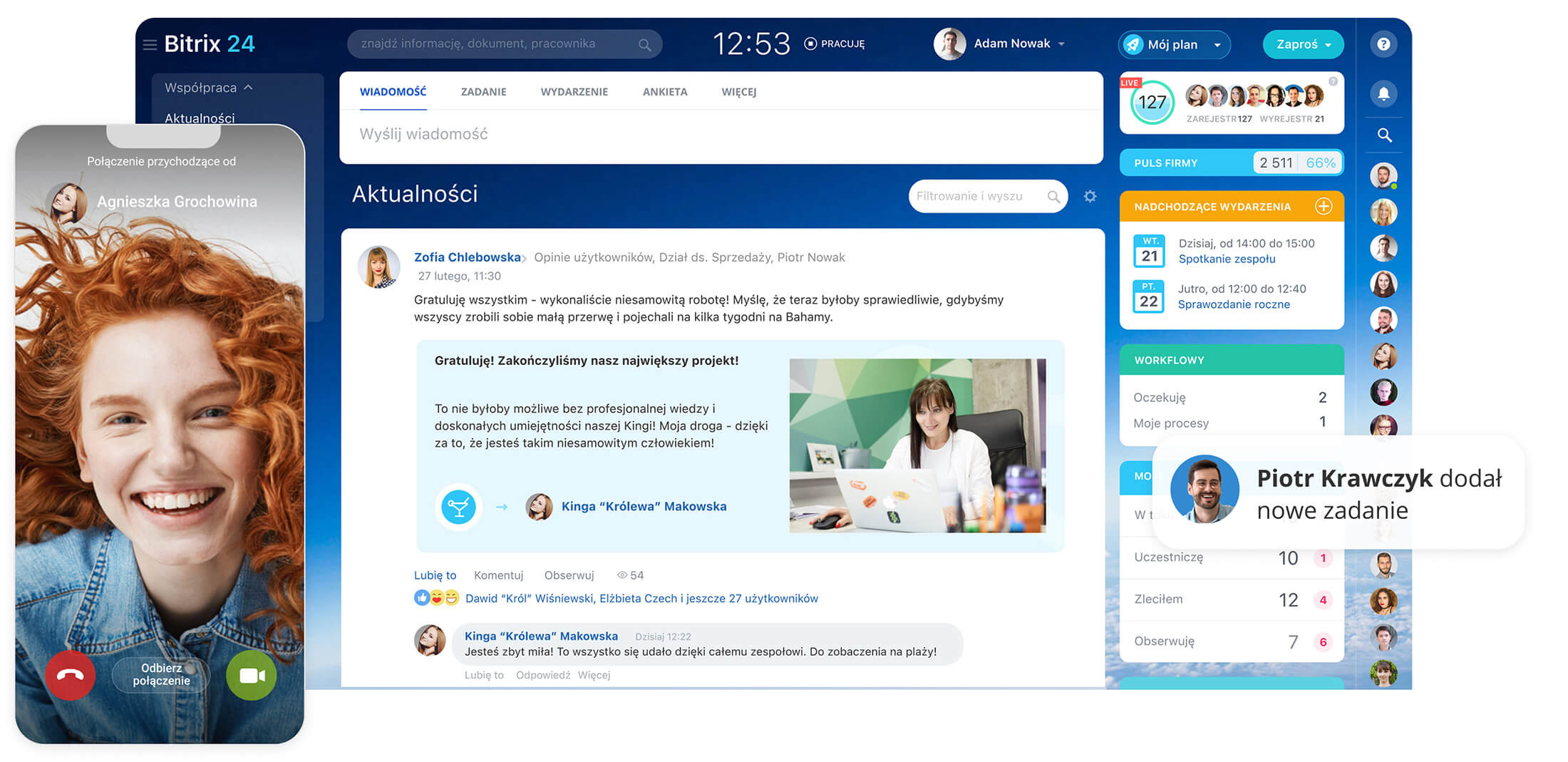The image size is (1568, 762).
Task: Add event with plus icon on Nadchodzące Wydarzenia
Action: click(1324, 206)
